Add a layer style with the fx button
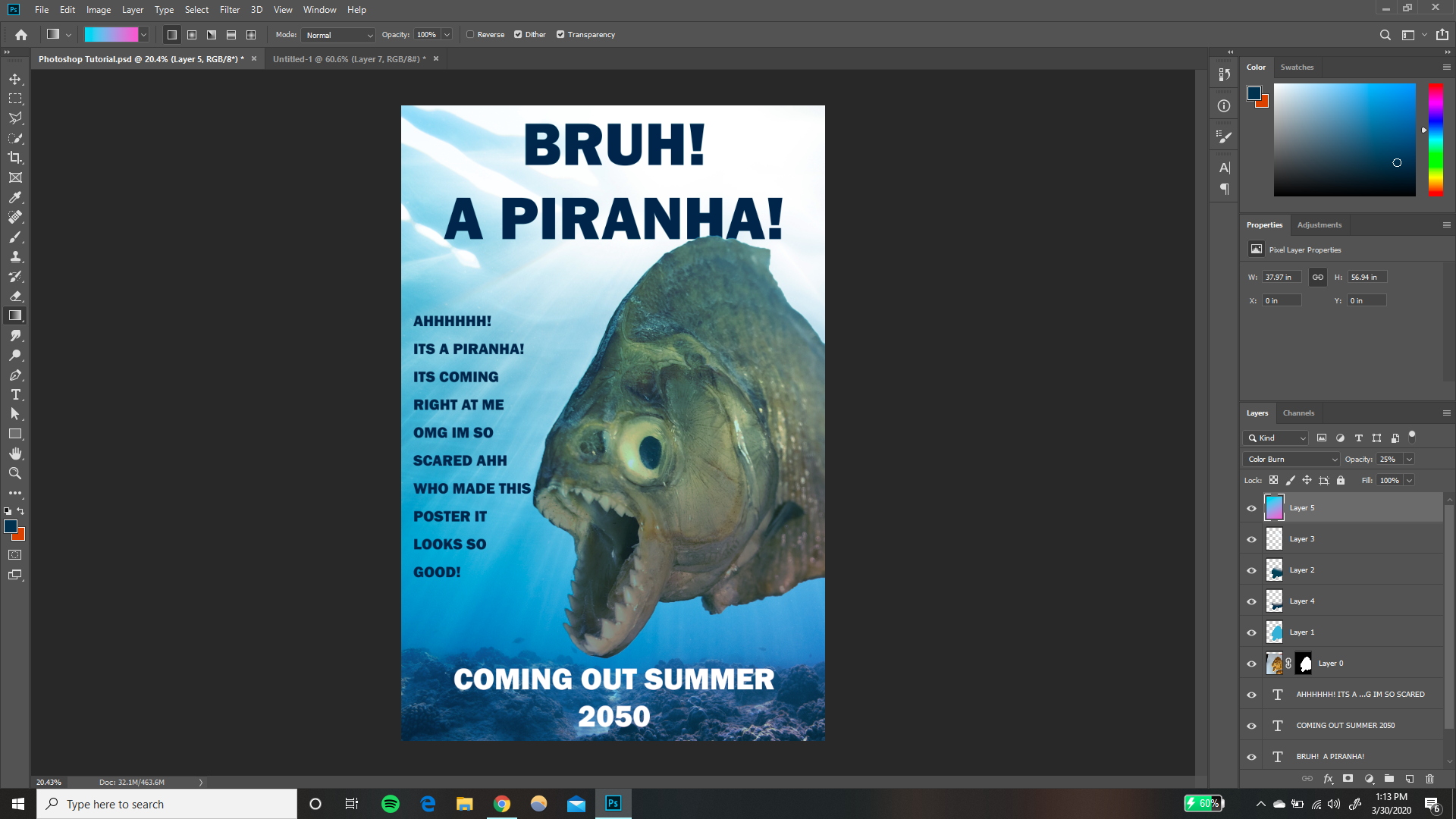Image resolution: width=1456 pixels, height=819 pixels. (x=1329, y=779)
